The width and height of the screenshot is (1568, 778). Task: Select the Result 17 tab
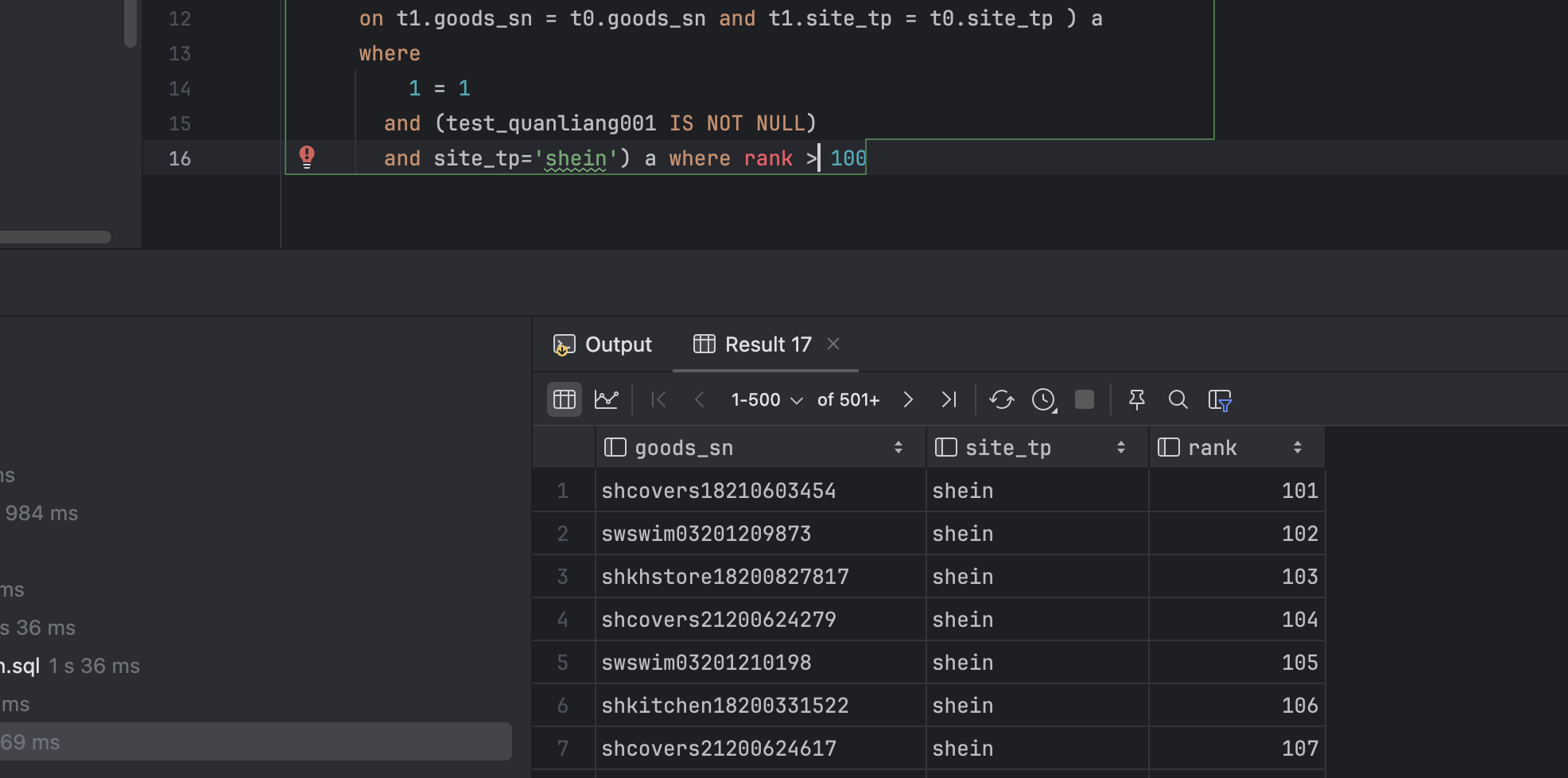(x=753, y=344)
